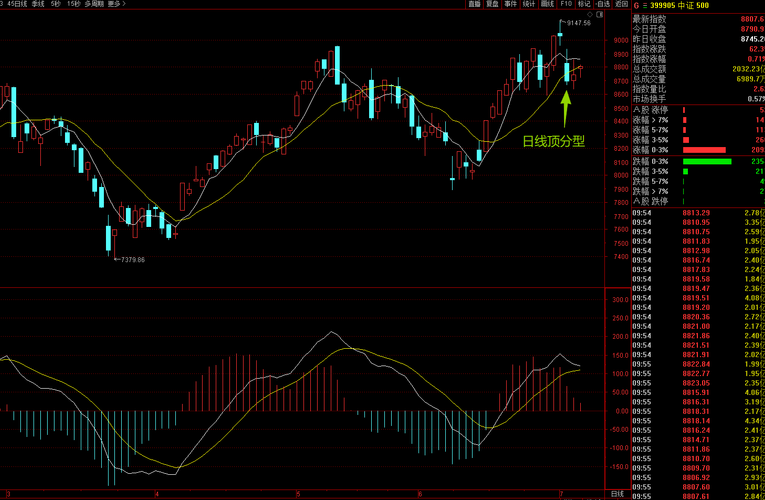Click the red G icon in quote header
Screen dimensions: 765x500
click(x=636, y=5)
